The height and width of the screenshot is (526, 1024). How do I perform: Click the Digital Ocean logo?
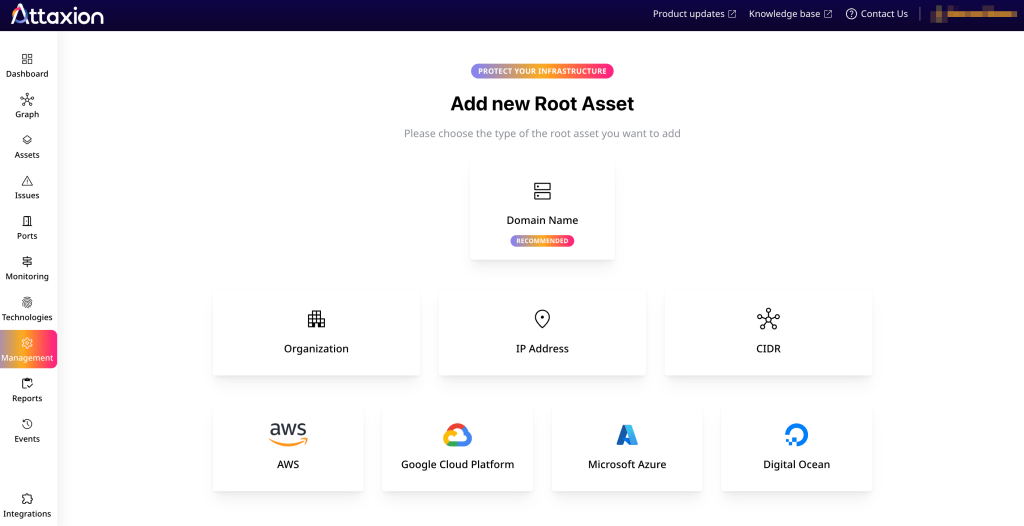796,435
